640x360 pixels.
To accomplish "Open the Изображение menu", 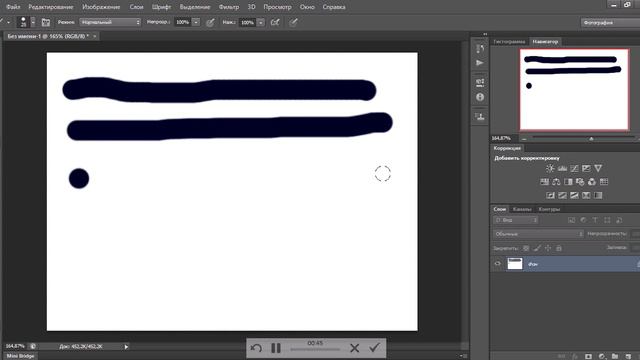I will [x=101, y=7].
